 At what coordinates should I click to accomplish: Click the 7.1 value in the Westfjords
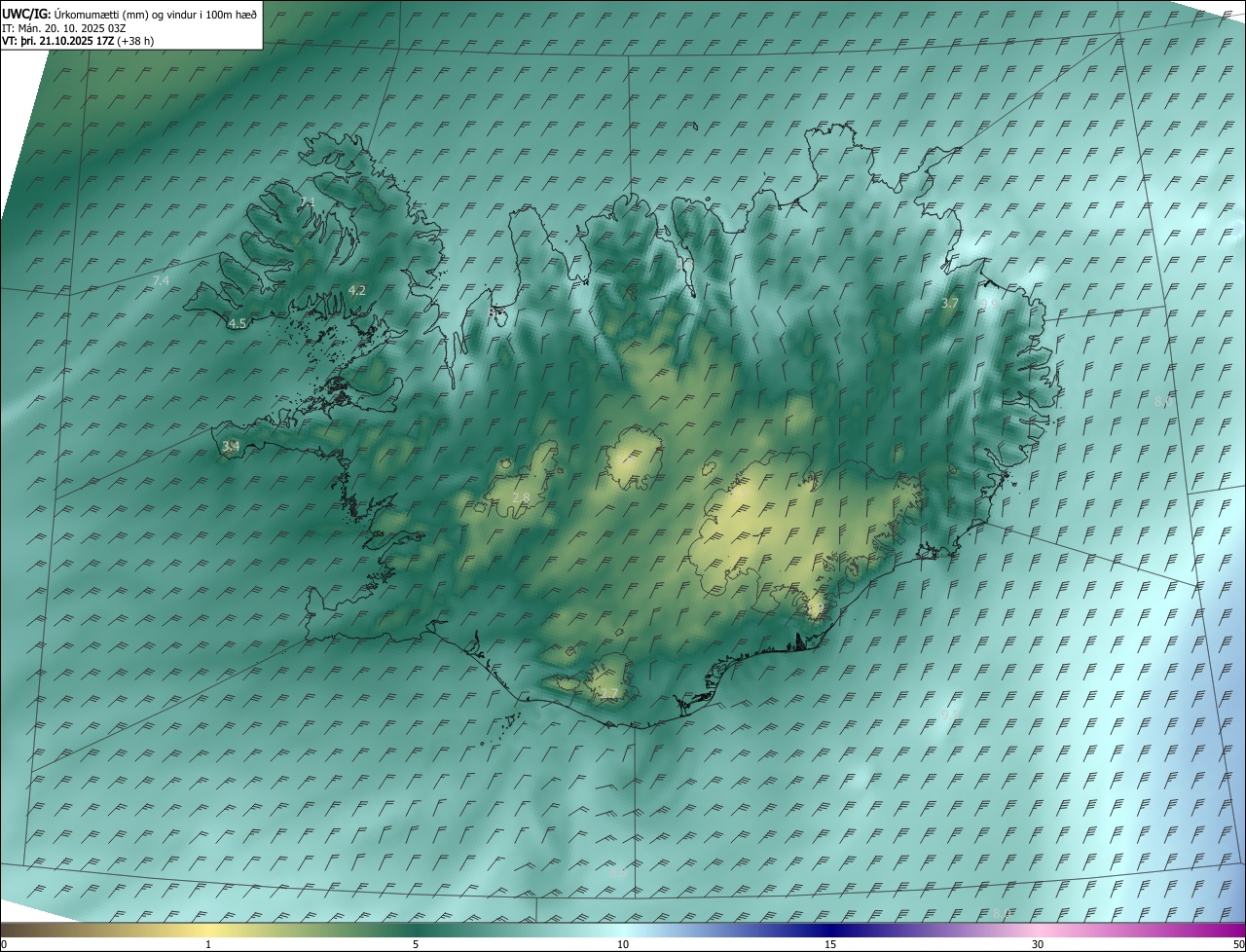308,201
